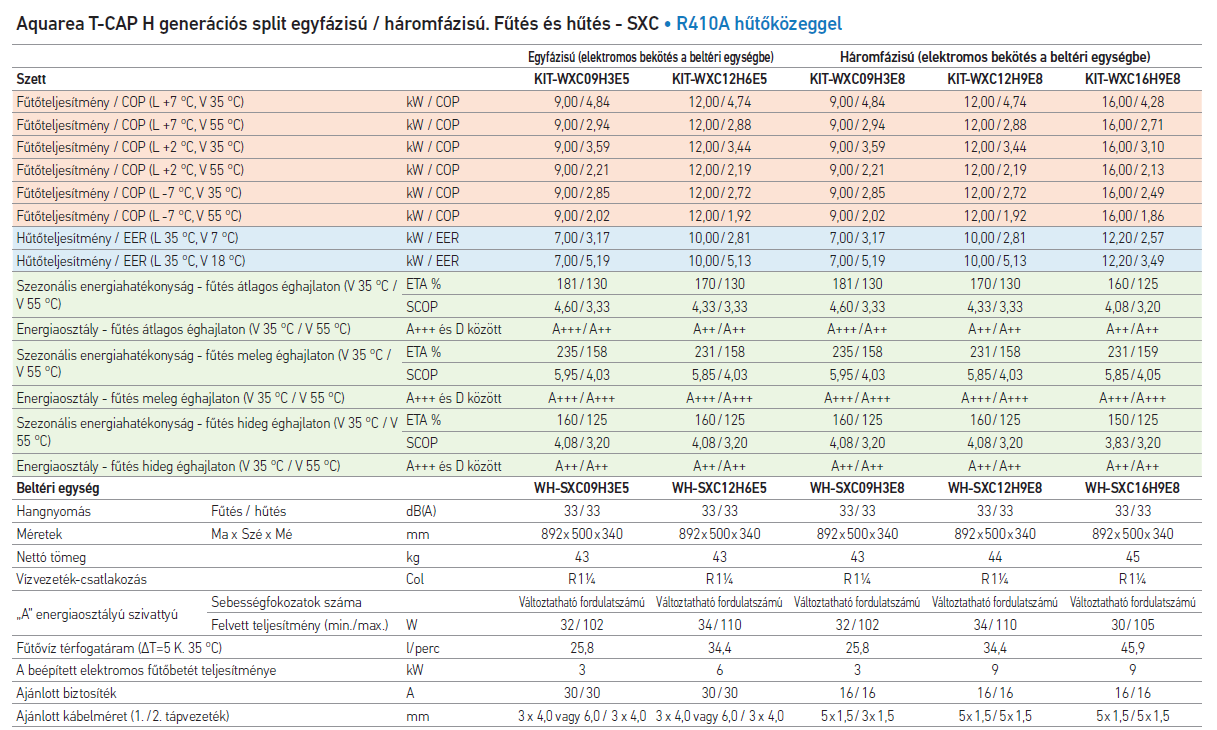This screenshot has width=1217, height=730.
Task: Click the 'Egyfázisú (elektromos bekötés a beltéri egységbe)' header
Action: coord(650,56)
